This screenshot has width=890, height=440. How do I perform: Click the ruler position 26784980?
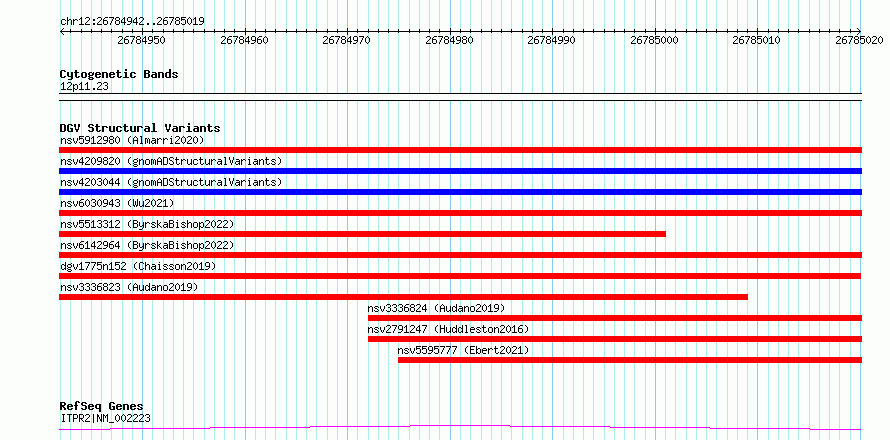[449, 40]
